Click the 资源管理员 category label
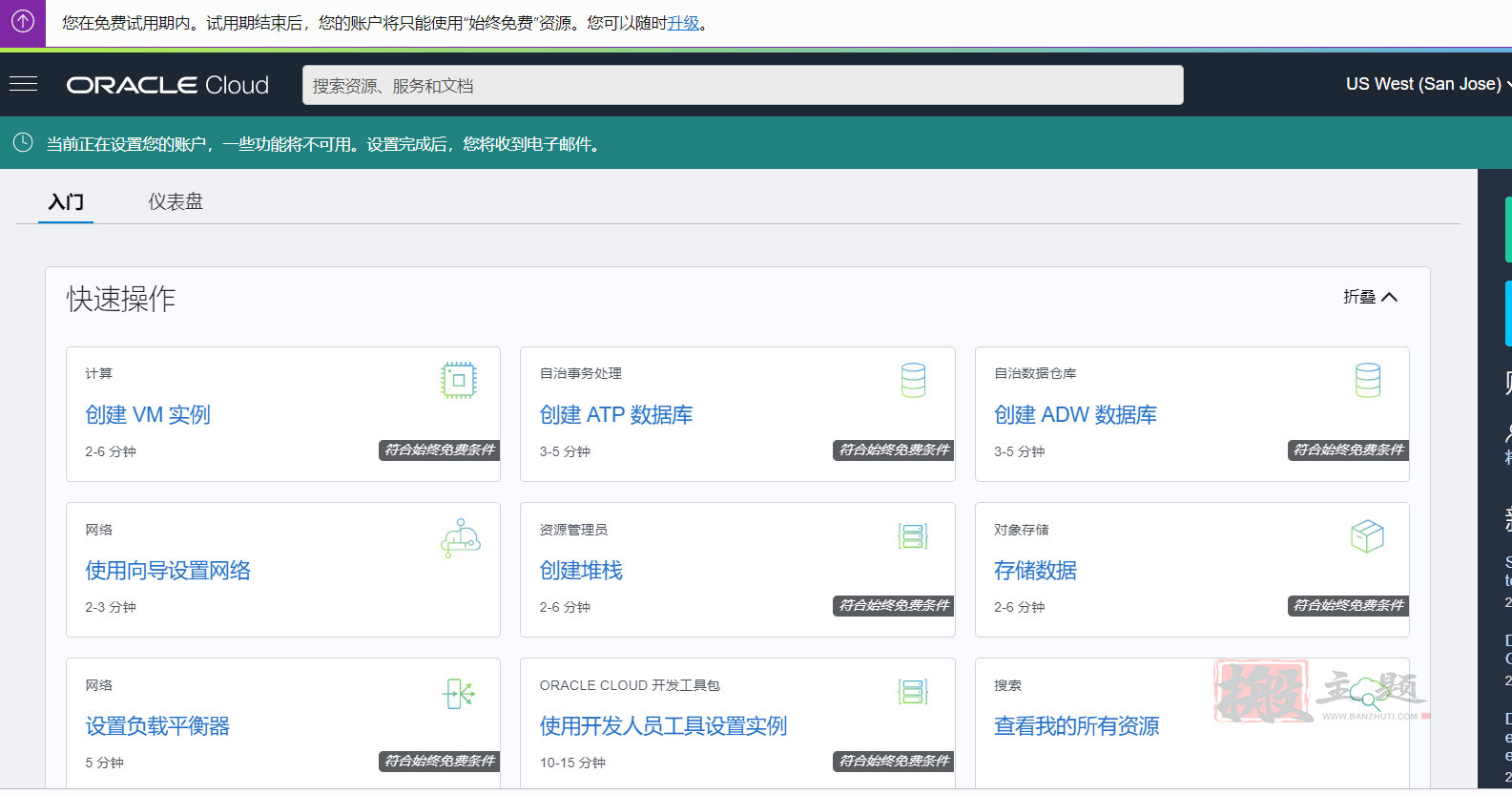The height and width of the screenshot is (795, 1512). point(573,530)
